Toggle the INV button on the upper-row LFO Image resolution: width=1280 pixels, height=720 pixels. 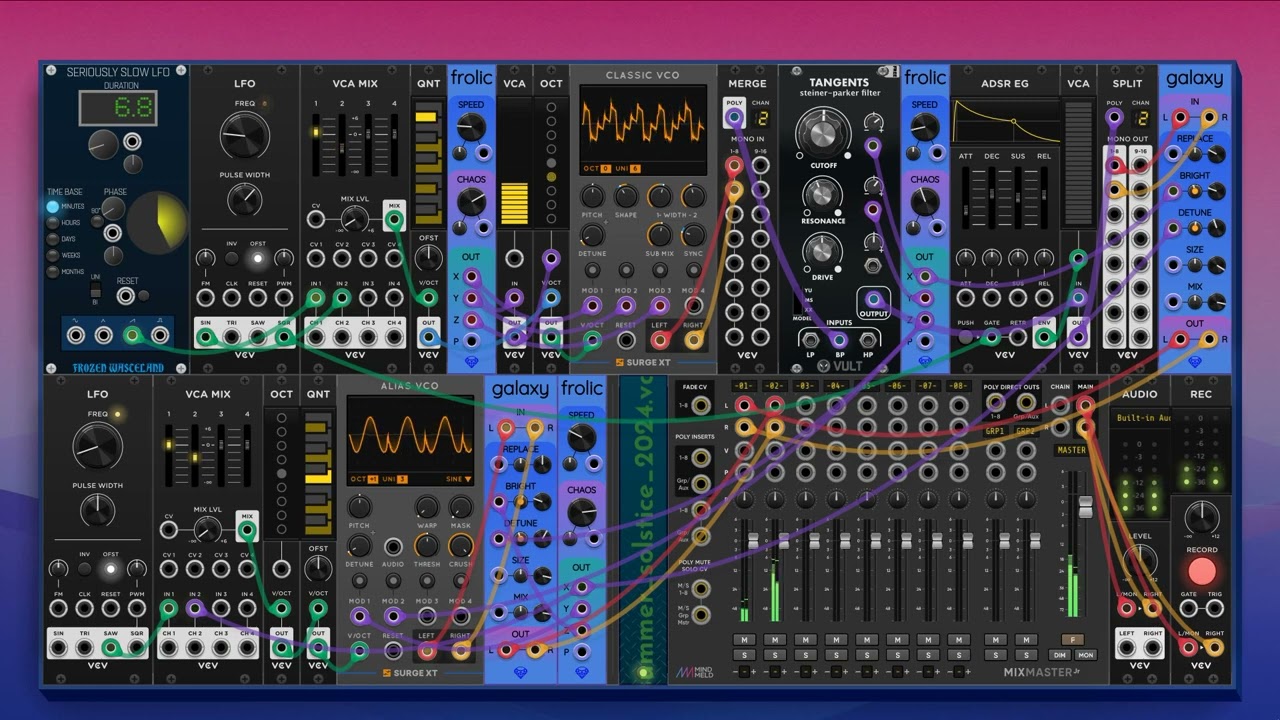point(231,258)
